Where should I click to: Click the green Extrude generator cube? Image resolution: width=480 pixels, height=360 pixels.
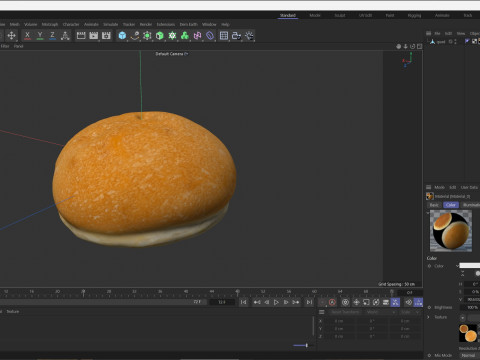(x=160, y=36)
